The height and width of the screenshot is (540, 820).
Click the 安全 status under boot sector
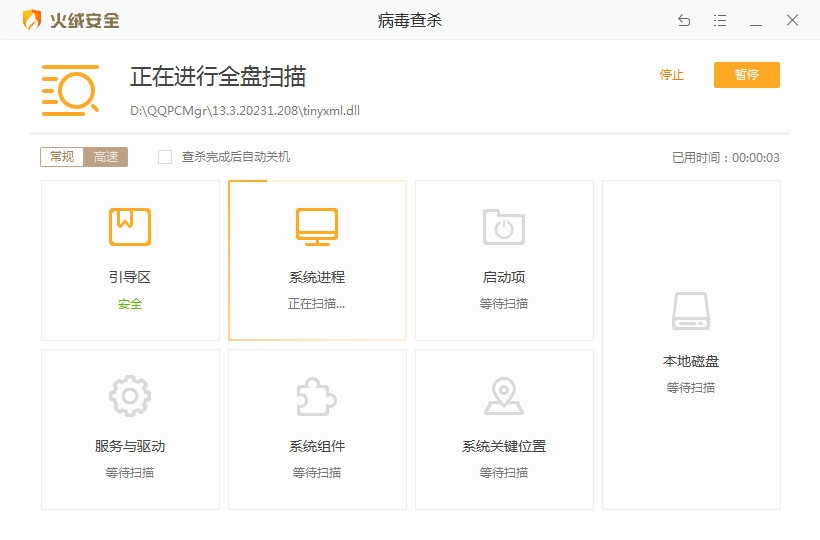coord(130,304)
